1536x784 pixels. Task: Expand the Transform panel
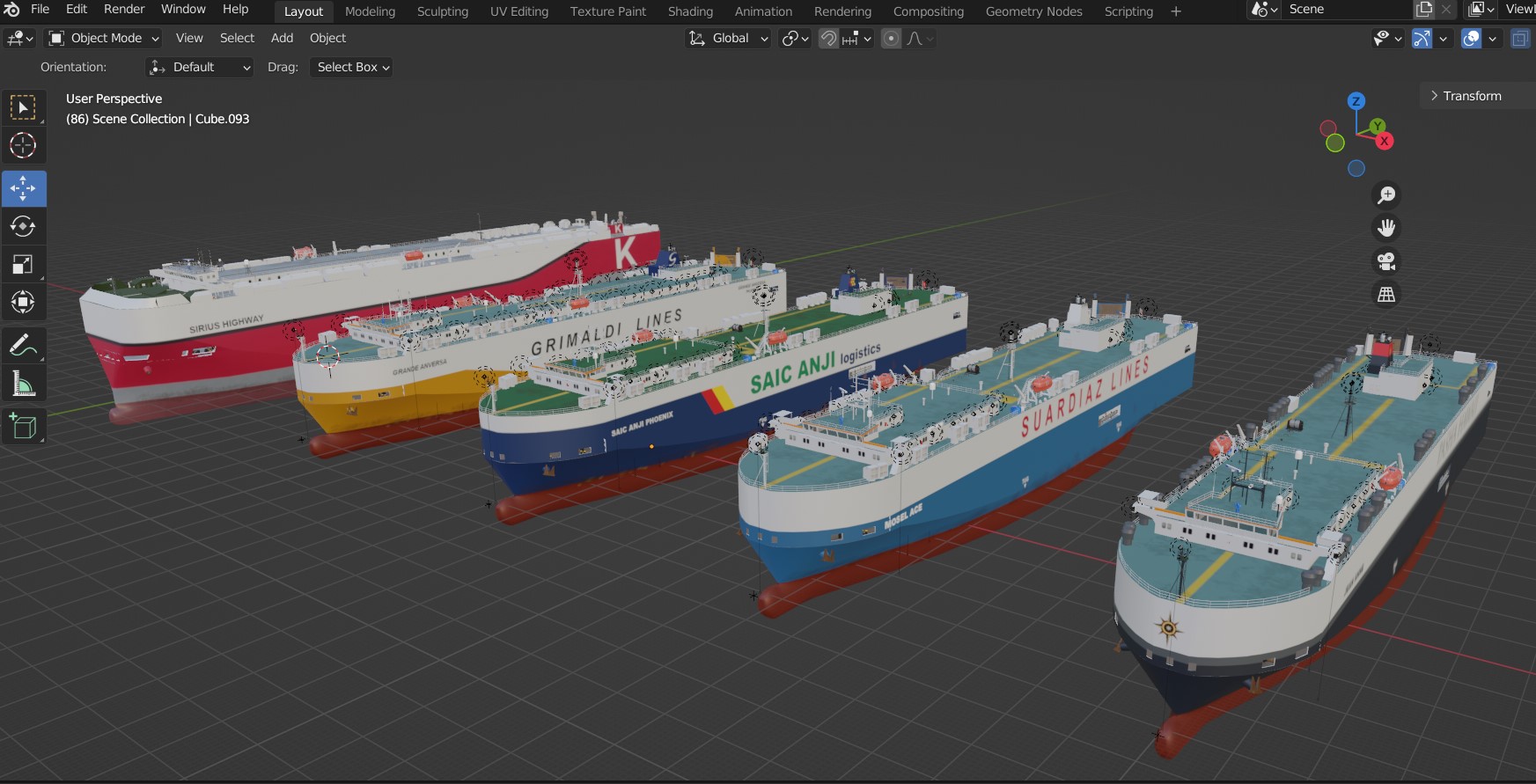tap(1471, 96)
